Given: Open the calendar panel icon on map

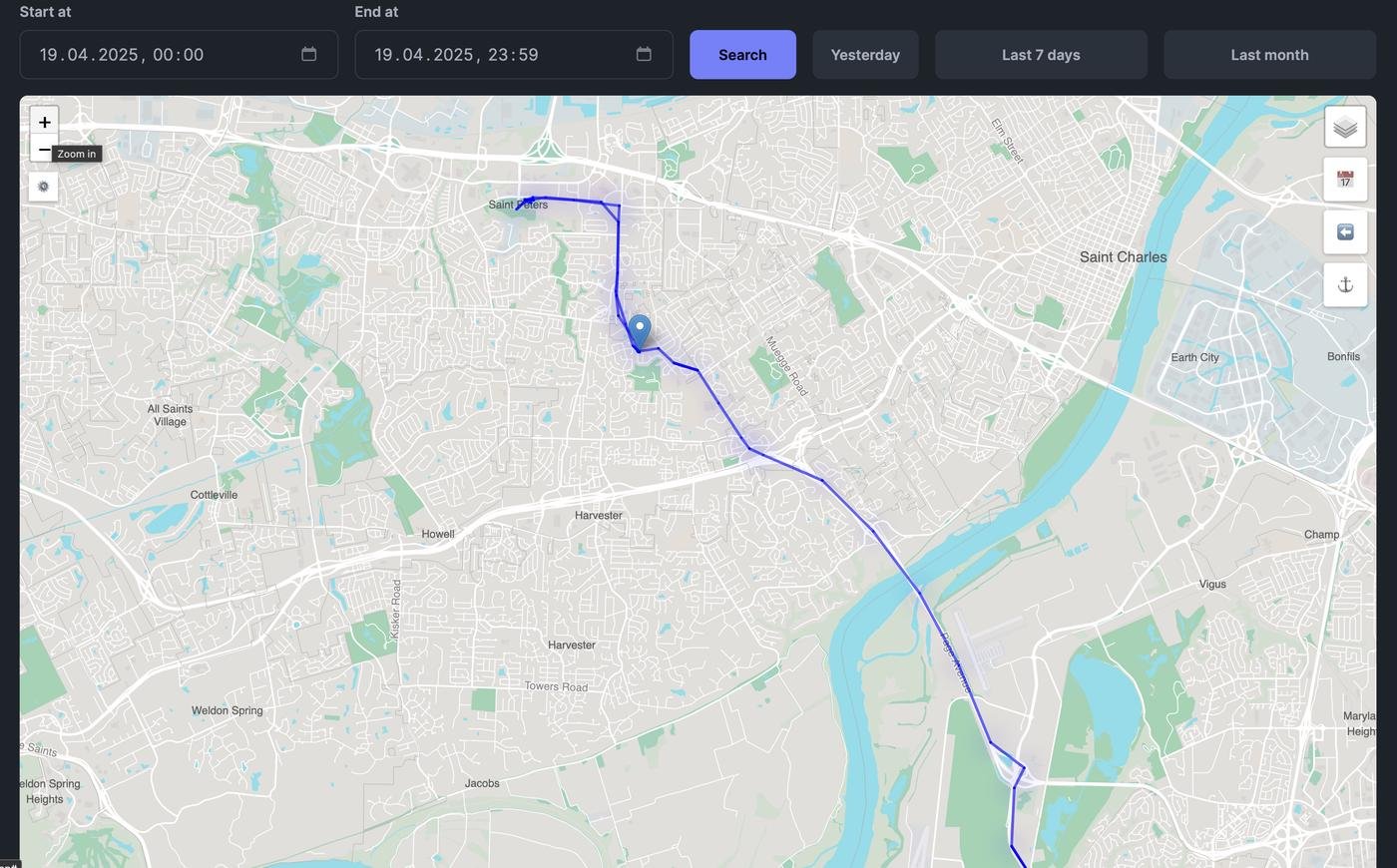Looking at the screenshot, I should click(x=1345, y=180).
